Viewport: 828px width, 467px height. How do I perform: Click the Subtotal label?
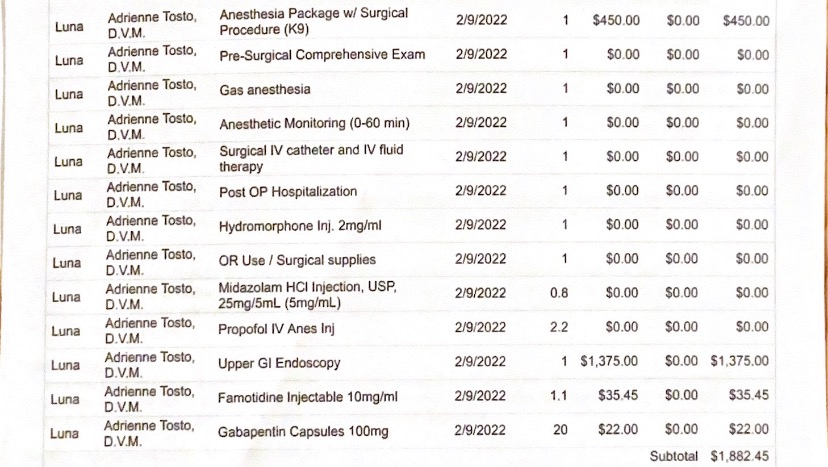click(675, 455)
